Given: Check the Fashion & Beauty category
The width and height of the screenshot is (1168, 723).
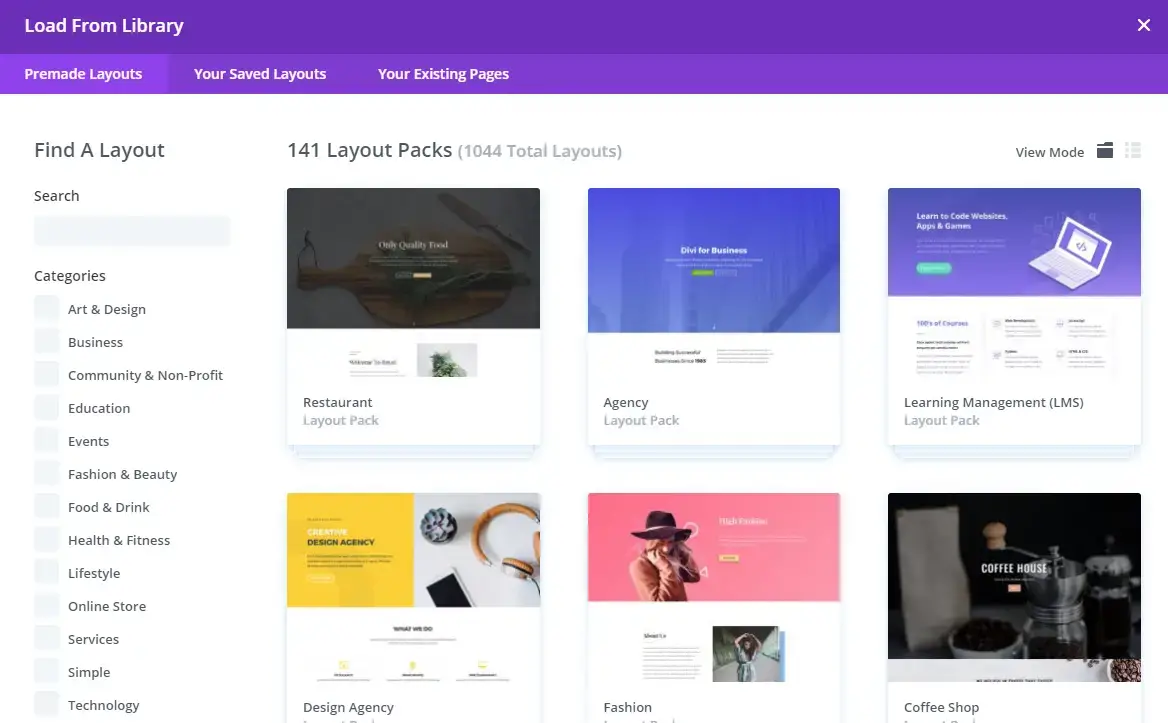Looking at the screenshot, I should click(x=46, y=474).
